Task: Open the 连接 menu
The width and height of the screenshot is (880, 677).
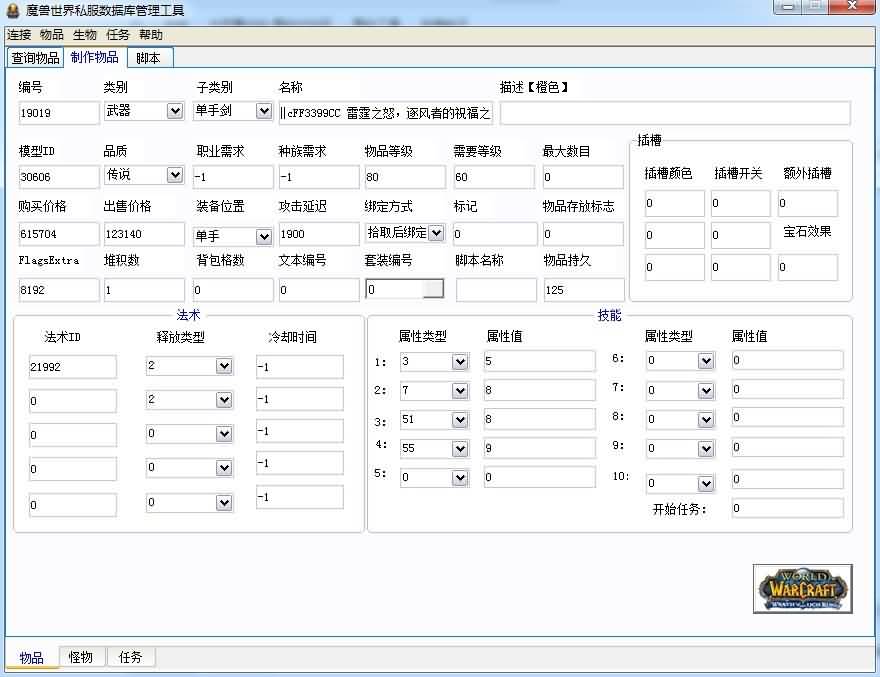Action: (19, 34)
